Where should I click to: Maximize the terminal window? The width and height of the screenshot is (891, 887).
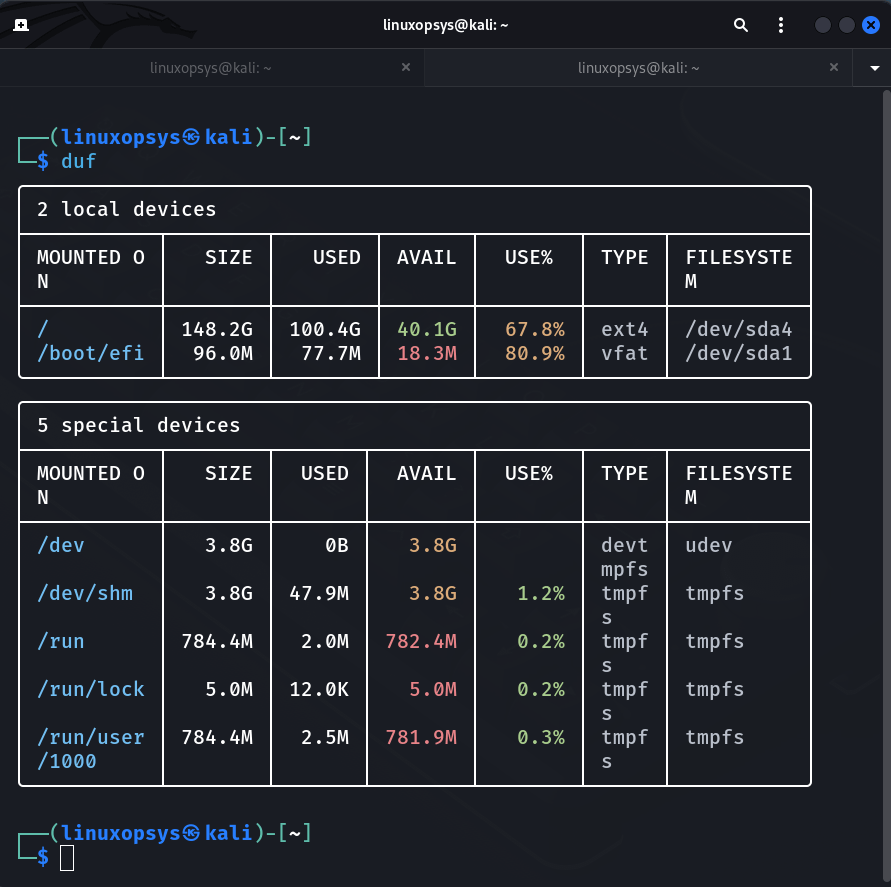pos(846,25)
